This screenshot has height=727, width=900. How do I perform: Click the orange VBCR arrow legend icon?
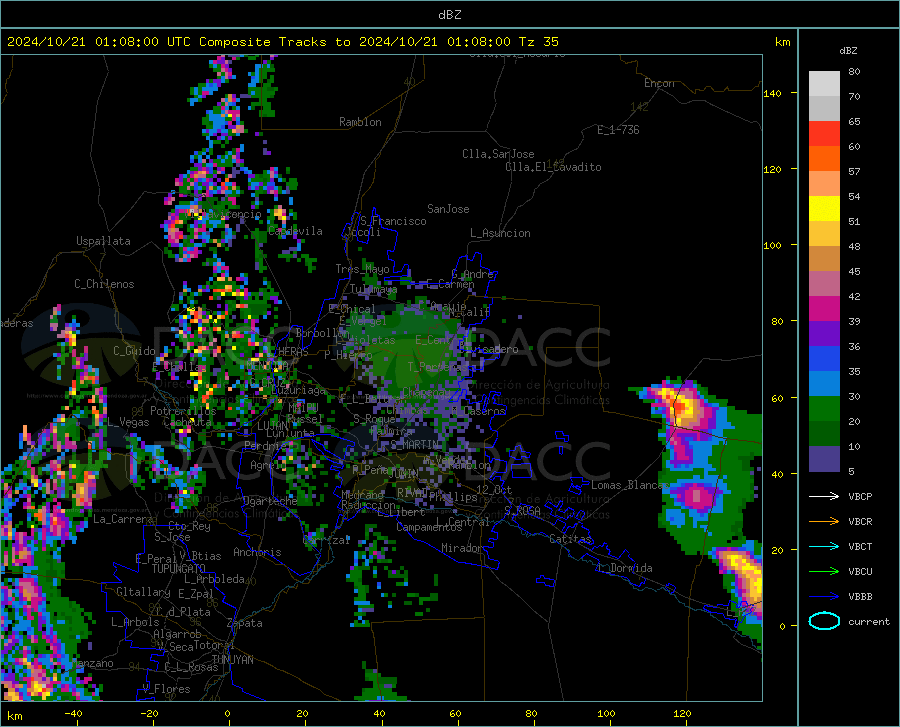point(824,522)
